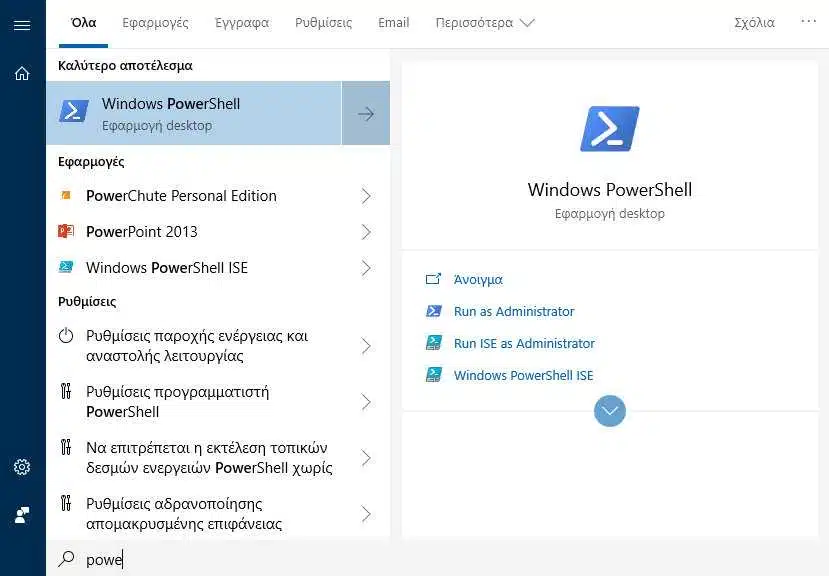Expand the PowerChute Personal Edition chevron
This screenshot has height=576, width=829.
(366, 196)
